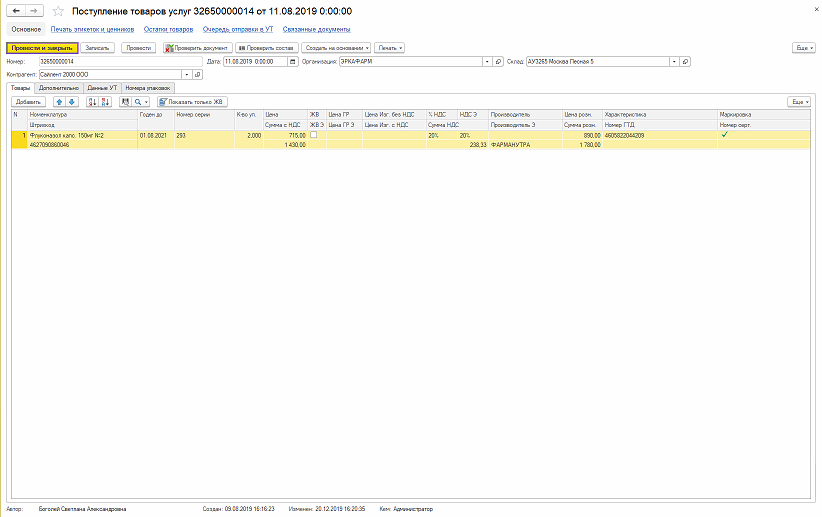Screen dimensions: 822x517
Task: Switch to the Дополнительно tab
Action: pos(58,88)
